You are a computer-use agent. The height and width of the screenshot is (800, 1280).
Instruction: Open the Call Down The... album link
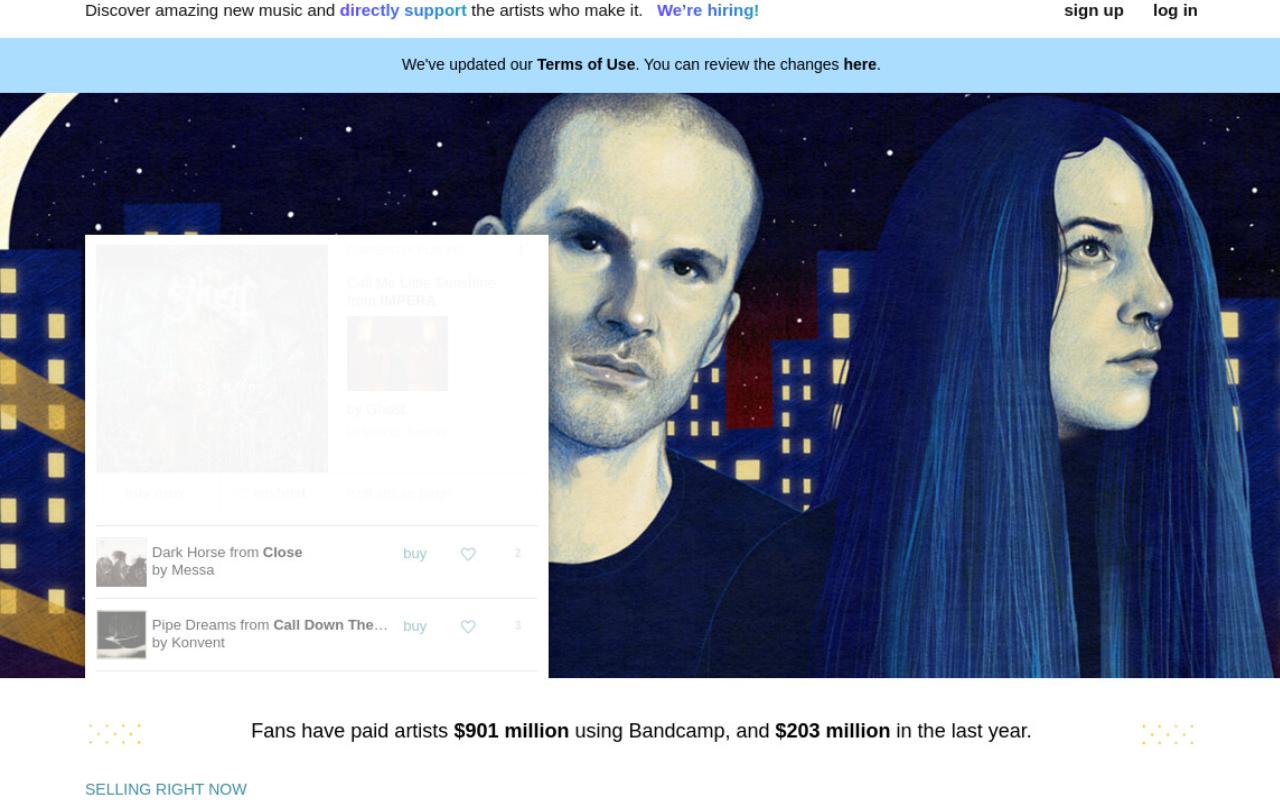[330, 625]
